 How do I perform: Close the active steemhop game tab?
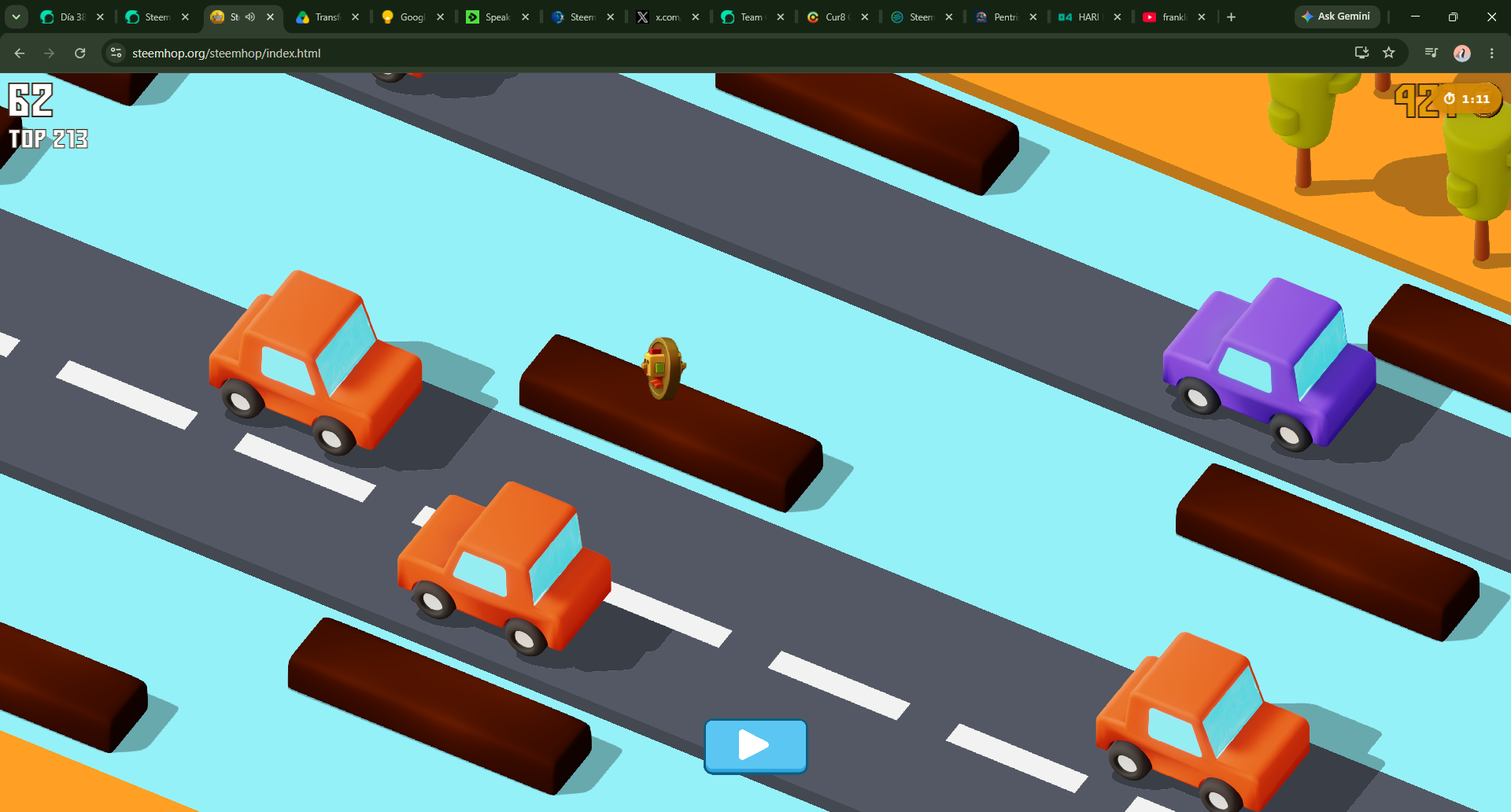click(270, 17)
